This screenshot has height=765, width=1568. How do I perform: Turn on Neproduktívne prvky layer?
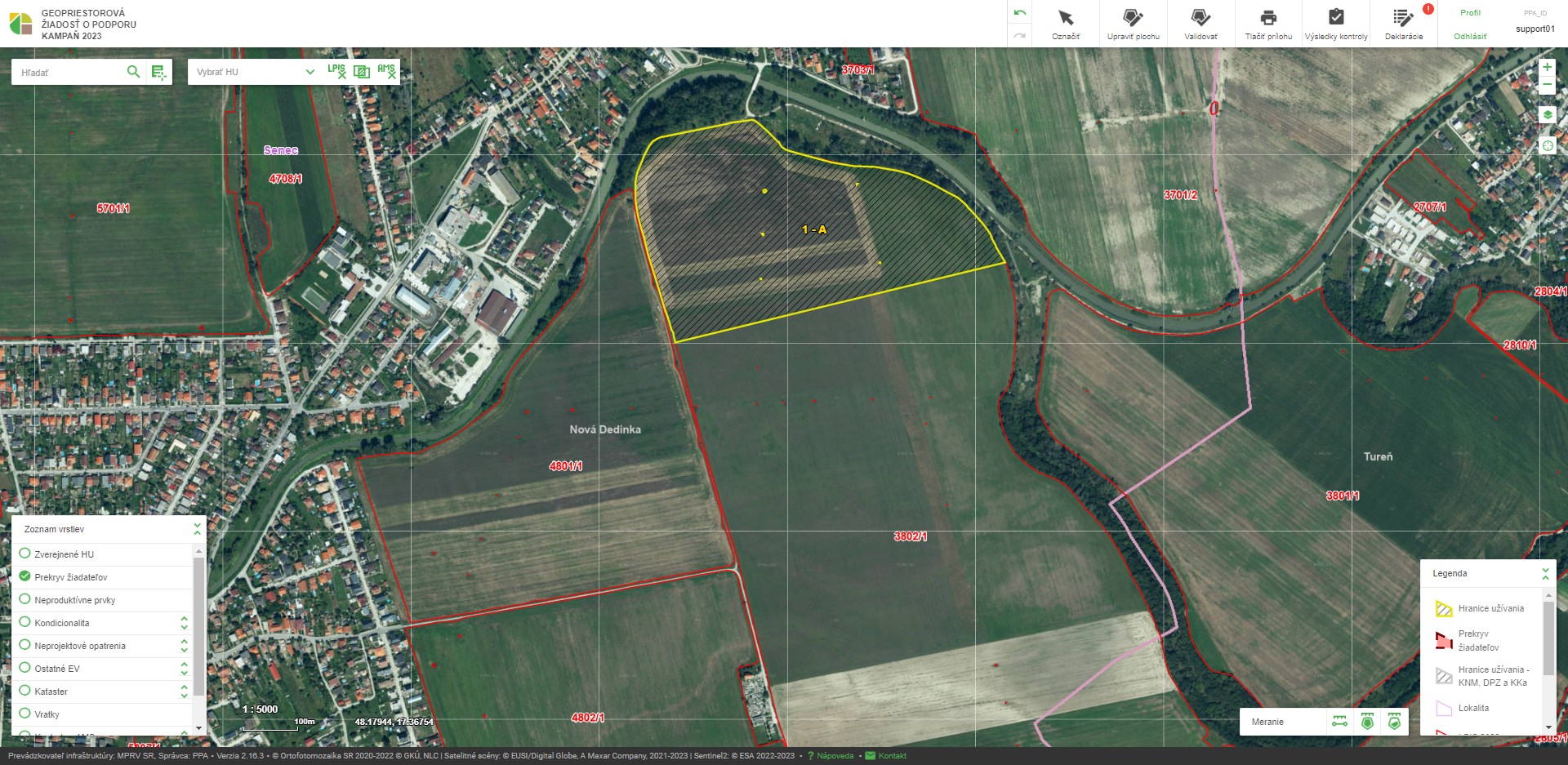pos(24,599)
